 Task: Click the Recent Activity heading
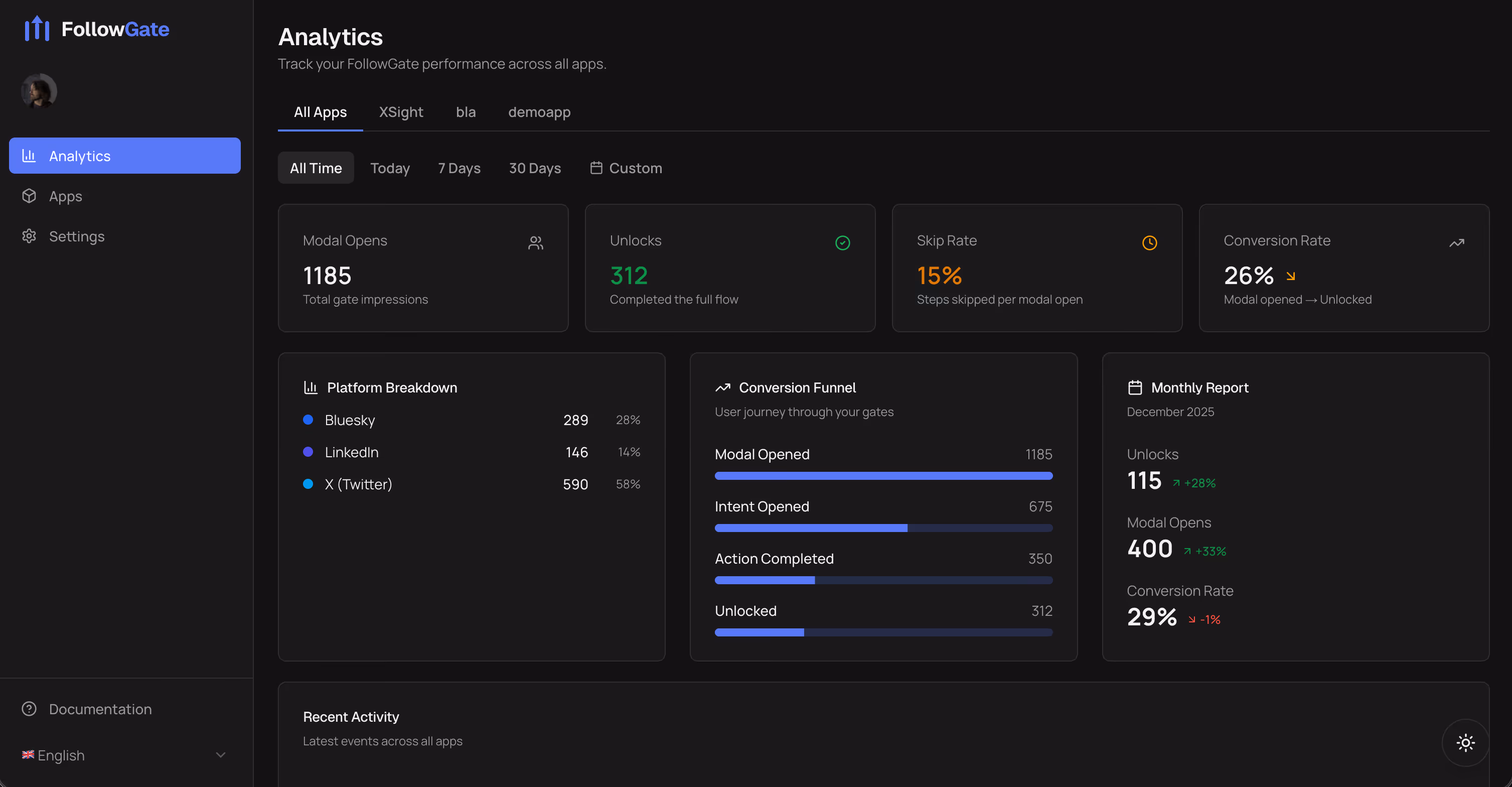coord(351,717)
